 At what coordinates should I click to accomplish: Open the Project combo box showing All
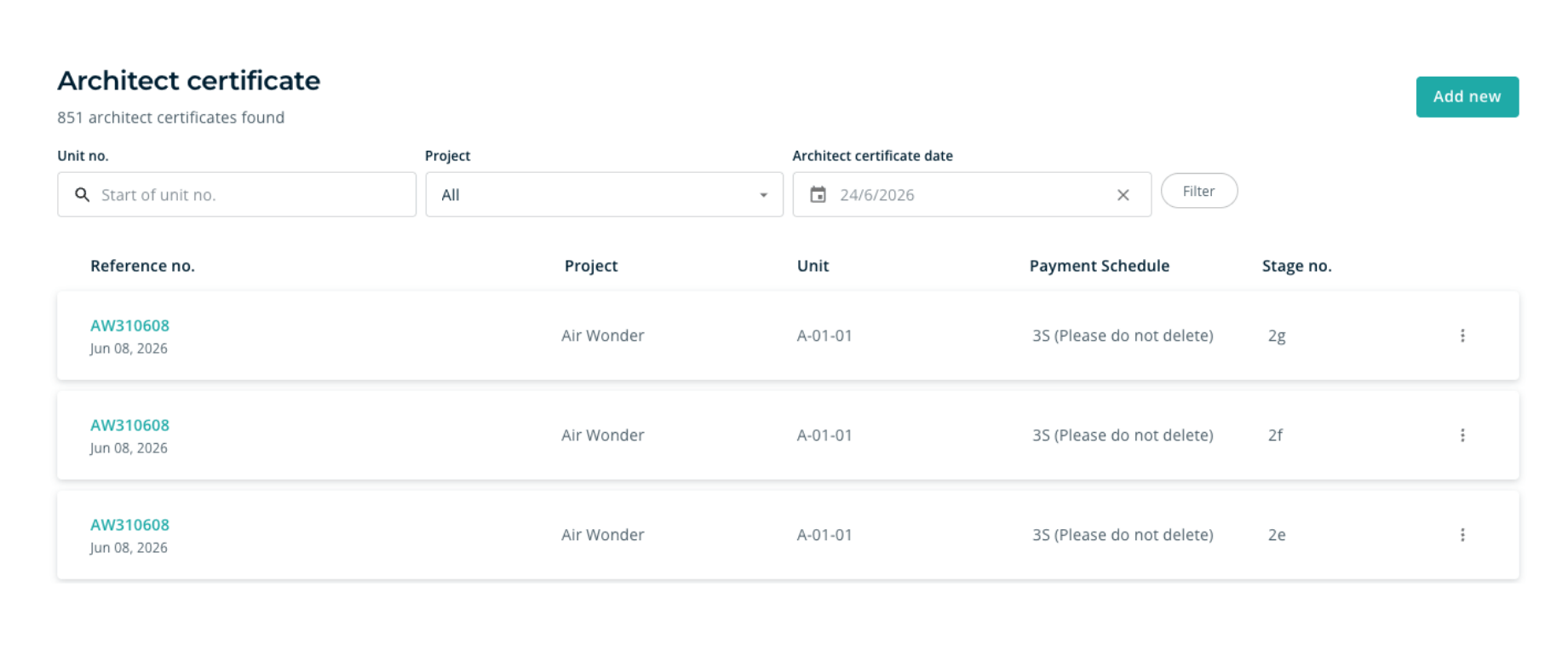(604, 195)
